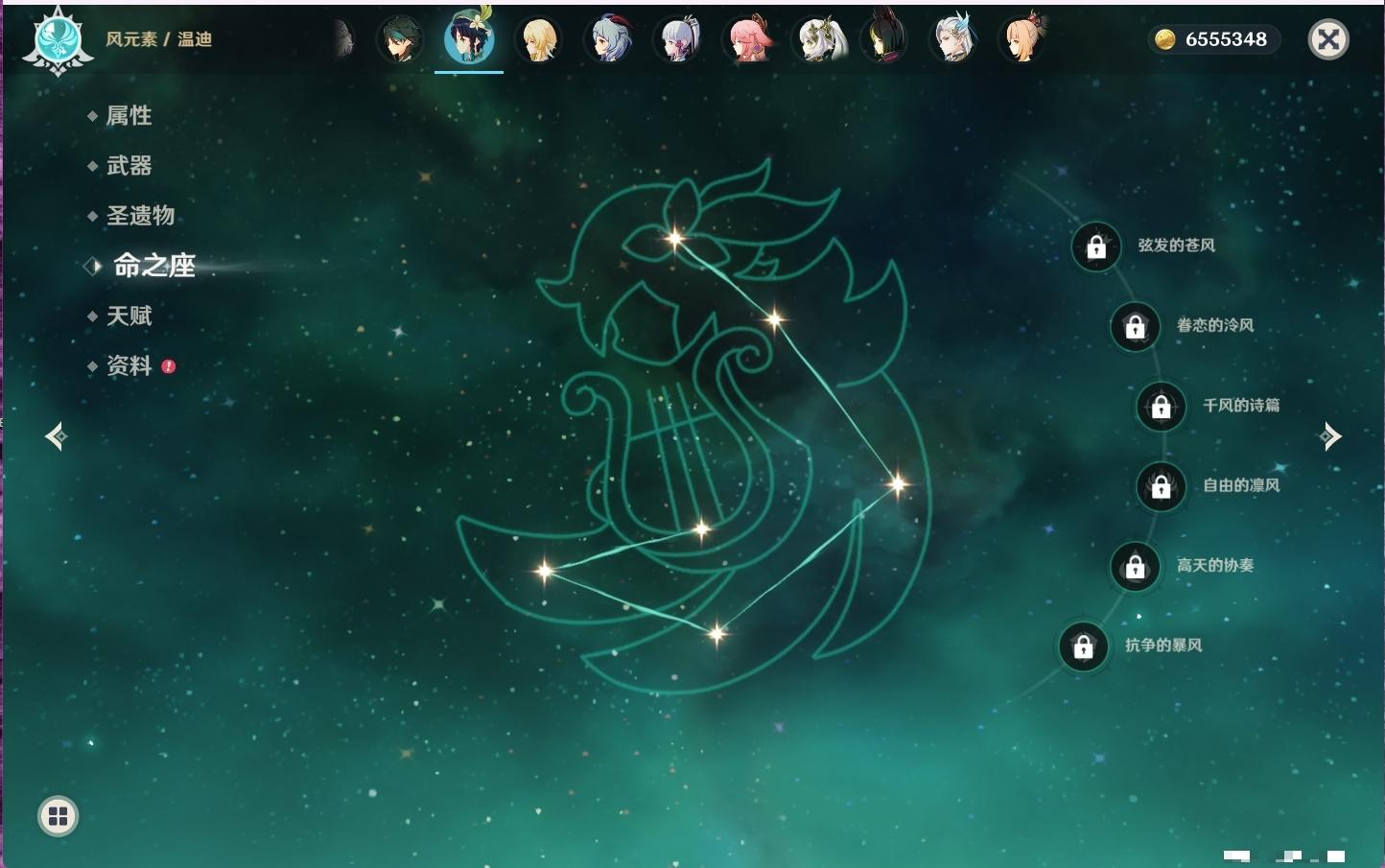This screenshot has height=868, width=1385.
Task: Select the black-haired character portrait
Action: click(x=884, y=37)
